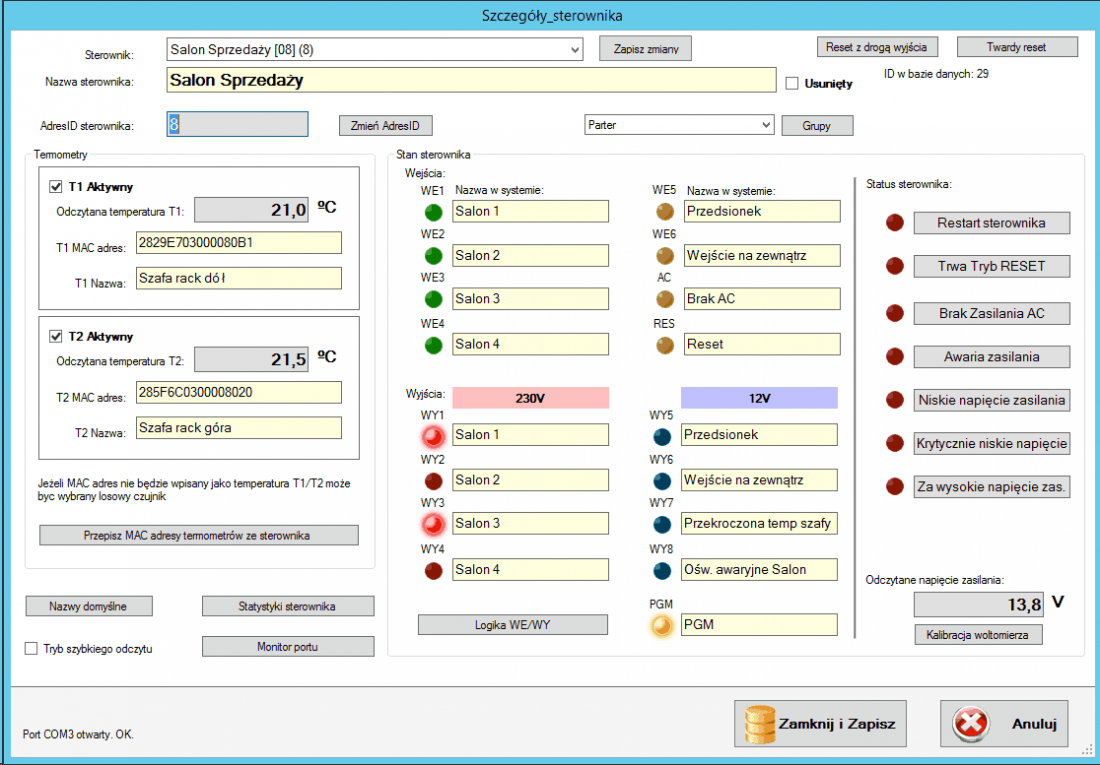Click the WY3 Salon 3 output LED
1100x765 pixels.
pyautogui.click(x=433, y=524)
